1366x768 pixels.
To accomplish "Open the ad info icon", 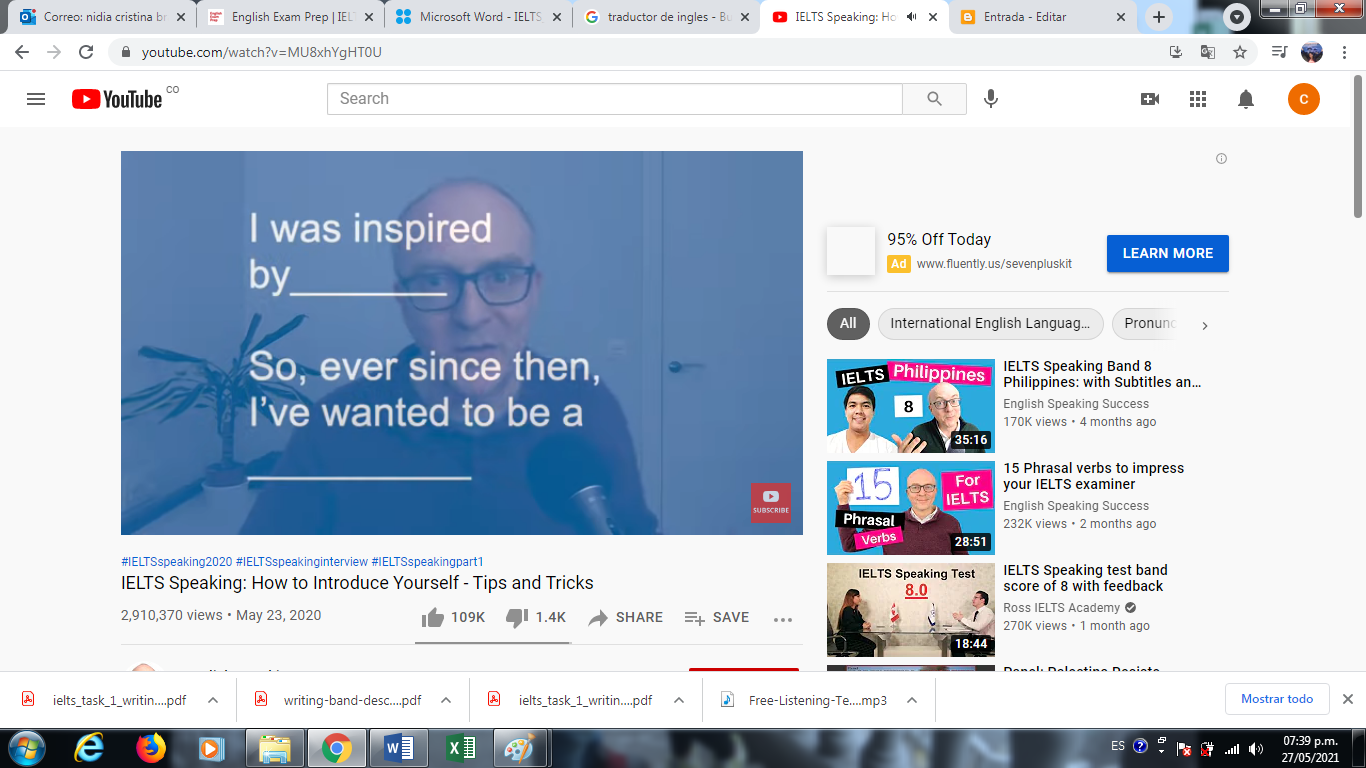I will point(1221,159).
